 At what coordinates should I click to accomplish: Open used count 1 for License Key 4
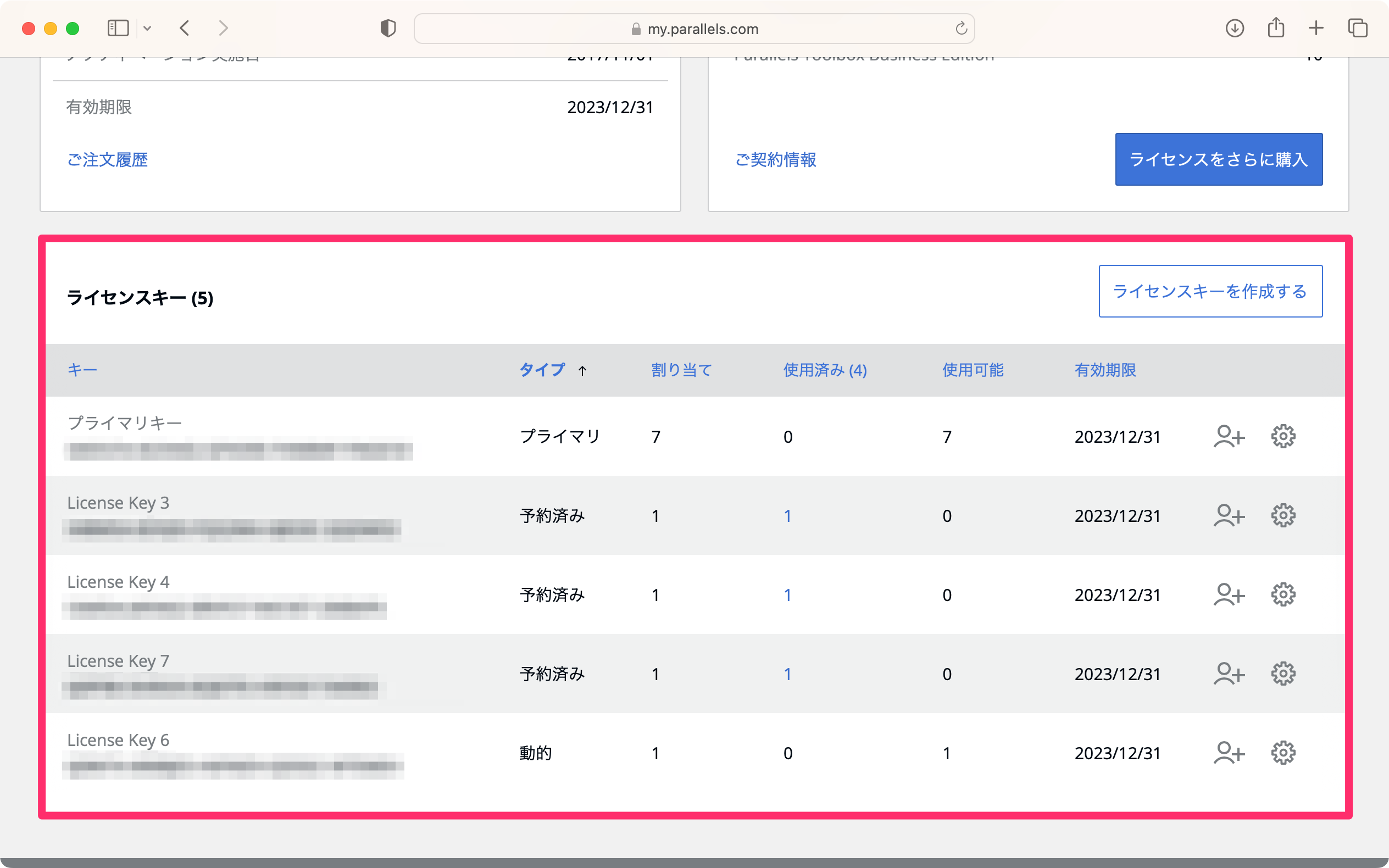787,596
